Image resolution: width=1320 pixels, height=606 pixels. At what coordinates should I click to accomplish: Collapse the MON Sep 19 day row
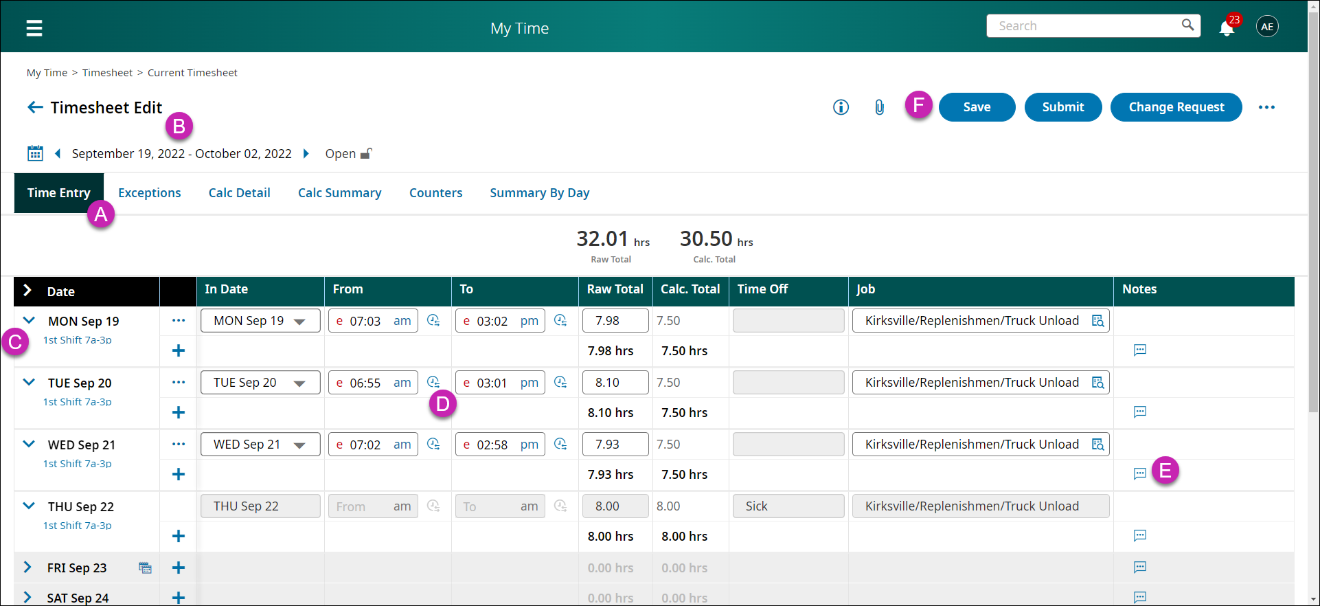pyautogui.click(x=29, y=321)
